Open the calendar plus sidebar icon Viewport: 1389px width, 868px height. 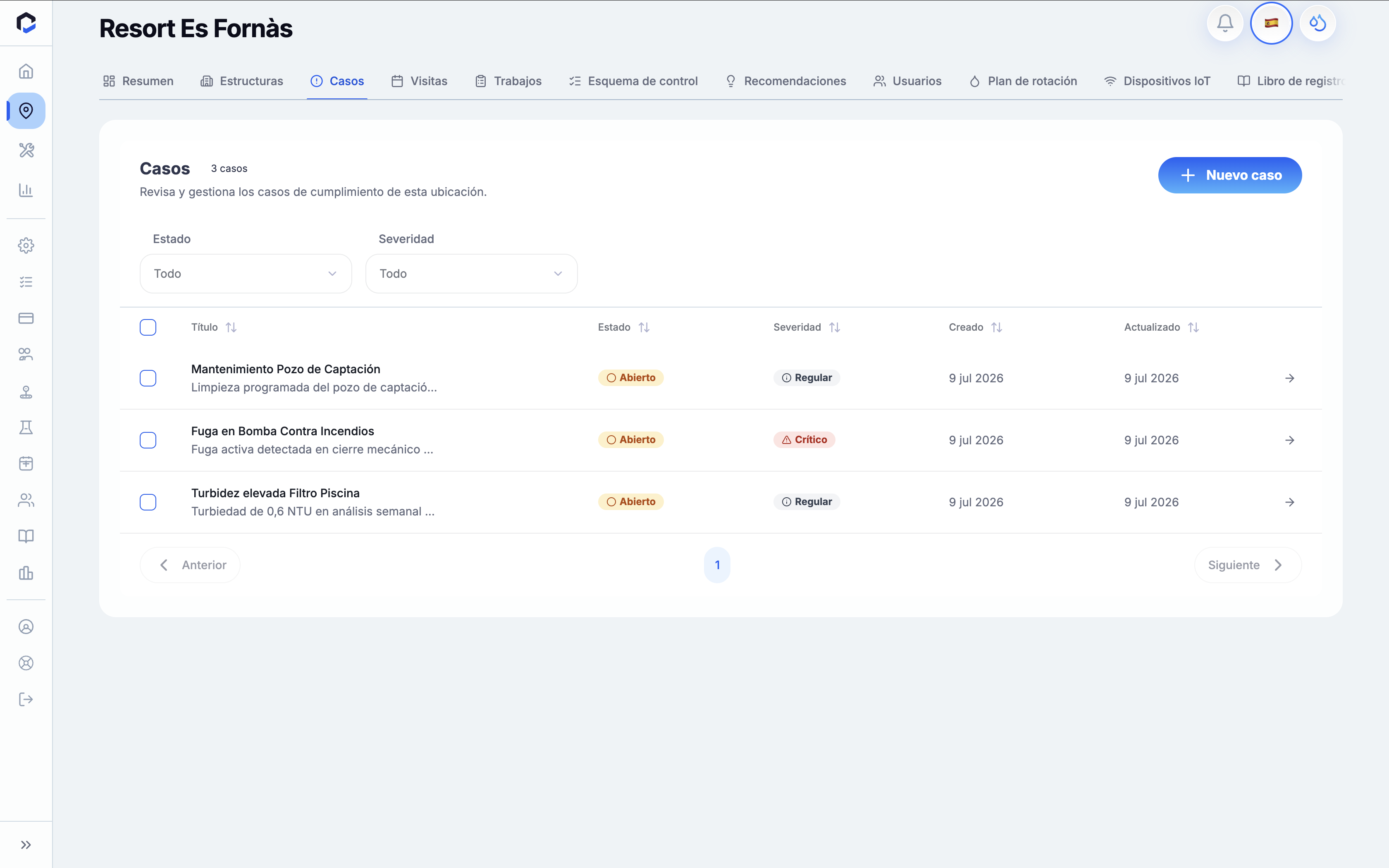click(x=26, y=464)
